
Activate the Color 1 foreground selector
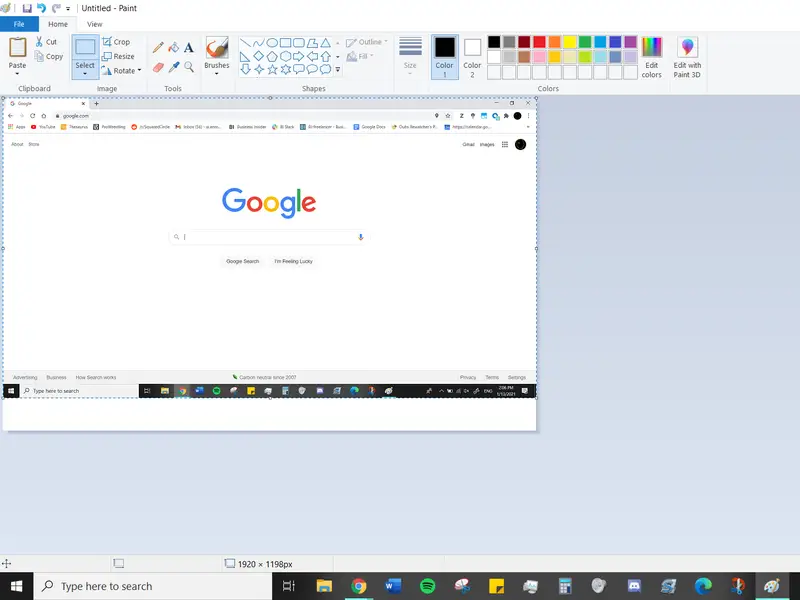(444, 57)
